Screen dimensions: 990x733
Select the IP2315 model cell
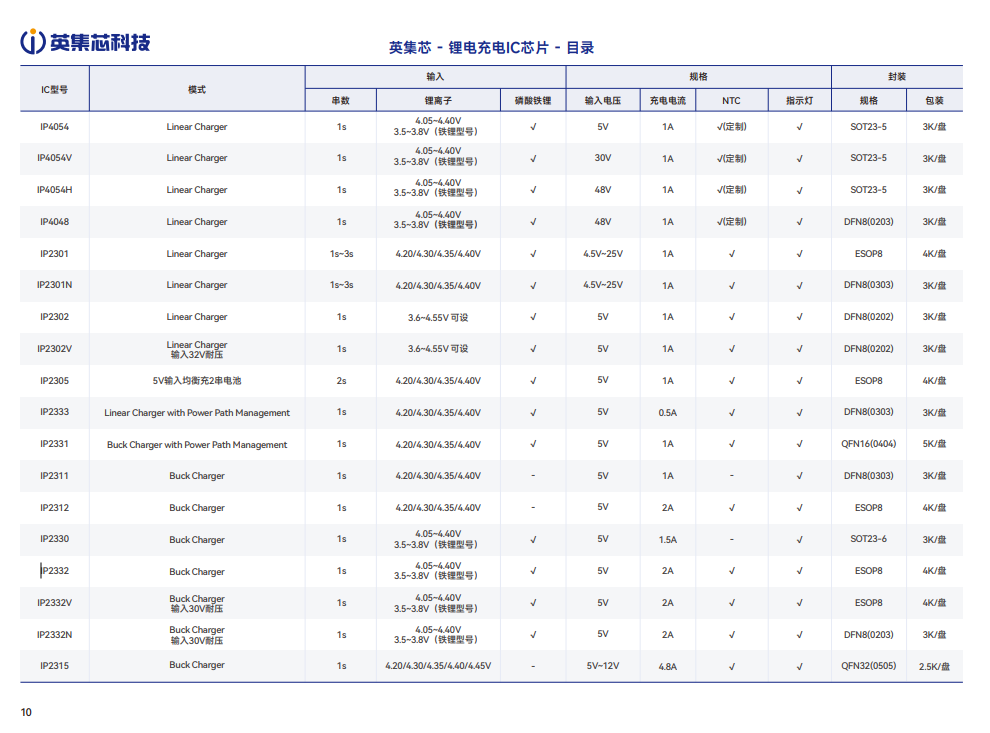[54, 666]
